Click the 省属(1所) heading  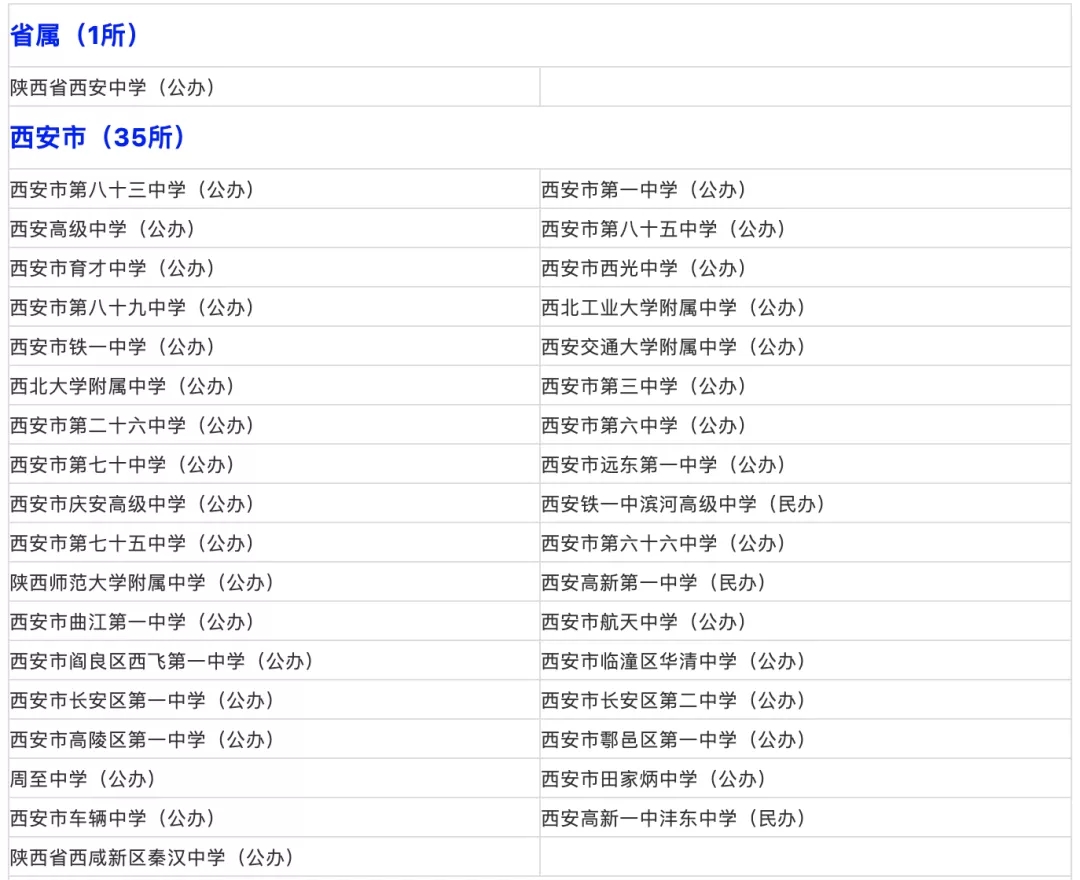(74, 35)
